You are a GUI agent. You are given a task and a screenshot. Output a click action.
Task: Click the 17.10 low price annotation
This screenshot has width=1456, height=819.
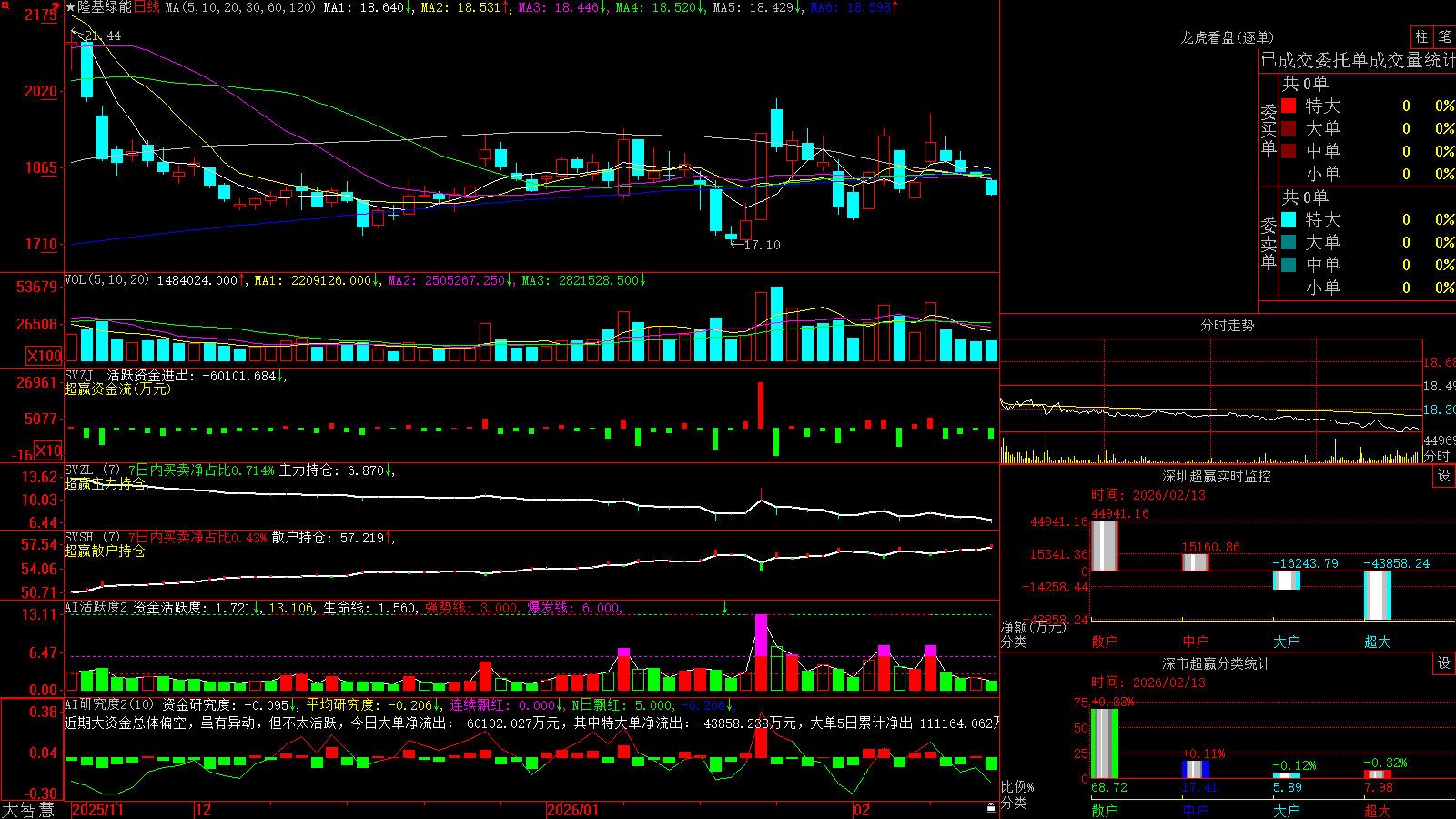[762, 245]
